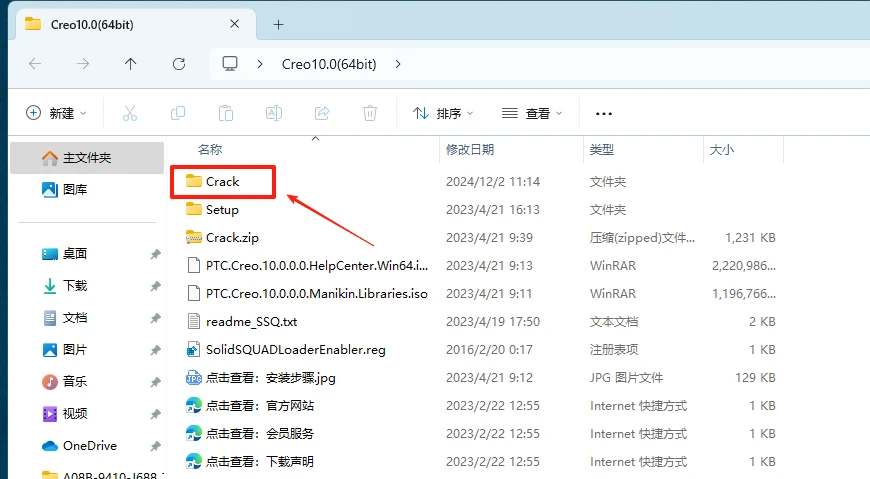Click the Crack.zip archive icon
Viewport: 870px width, 479px height.
pos(194,237)
